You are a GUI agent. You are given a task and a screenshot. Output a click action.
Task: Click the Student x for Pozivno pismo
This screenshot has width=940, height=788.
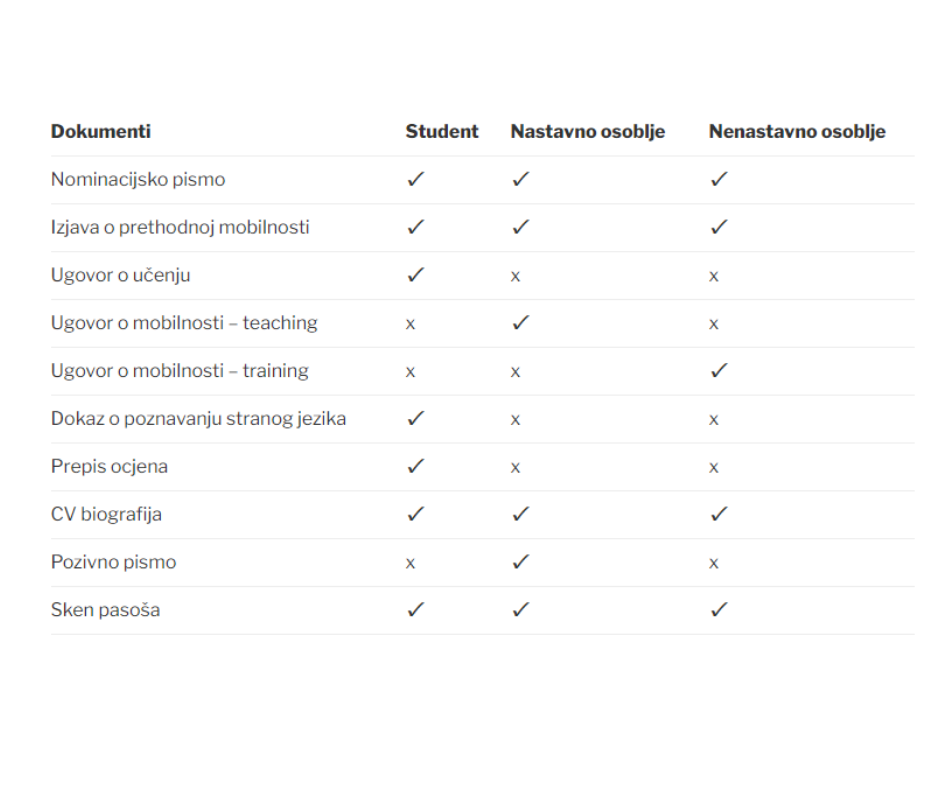pos(410,563)
